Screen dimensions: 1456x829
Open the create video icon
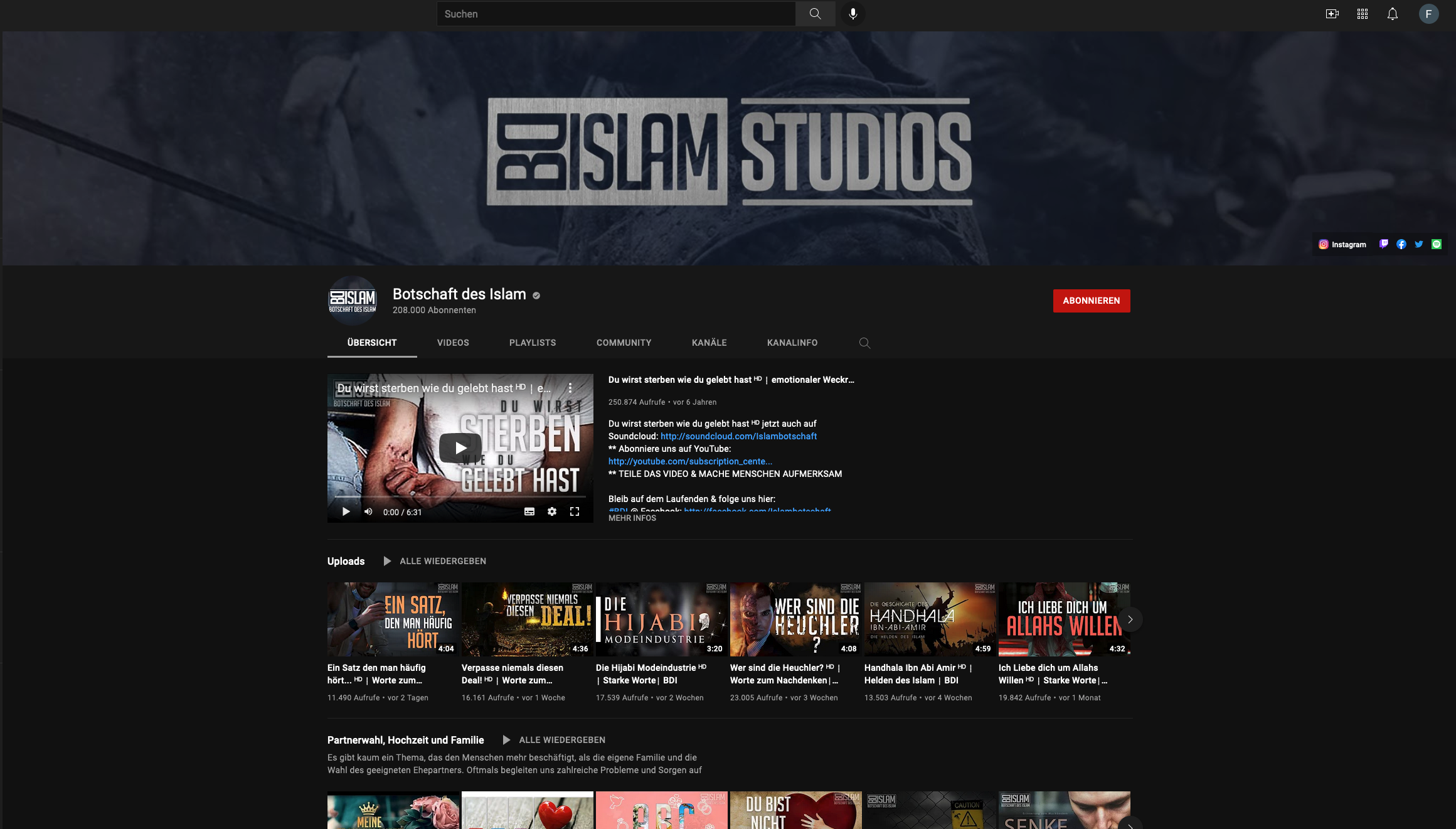(1332, 14)
